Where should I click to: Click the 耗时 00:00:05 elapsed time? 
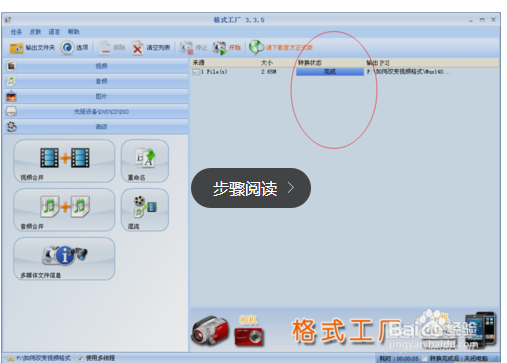coord(399,359)
